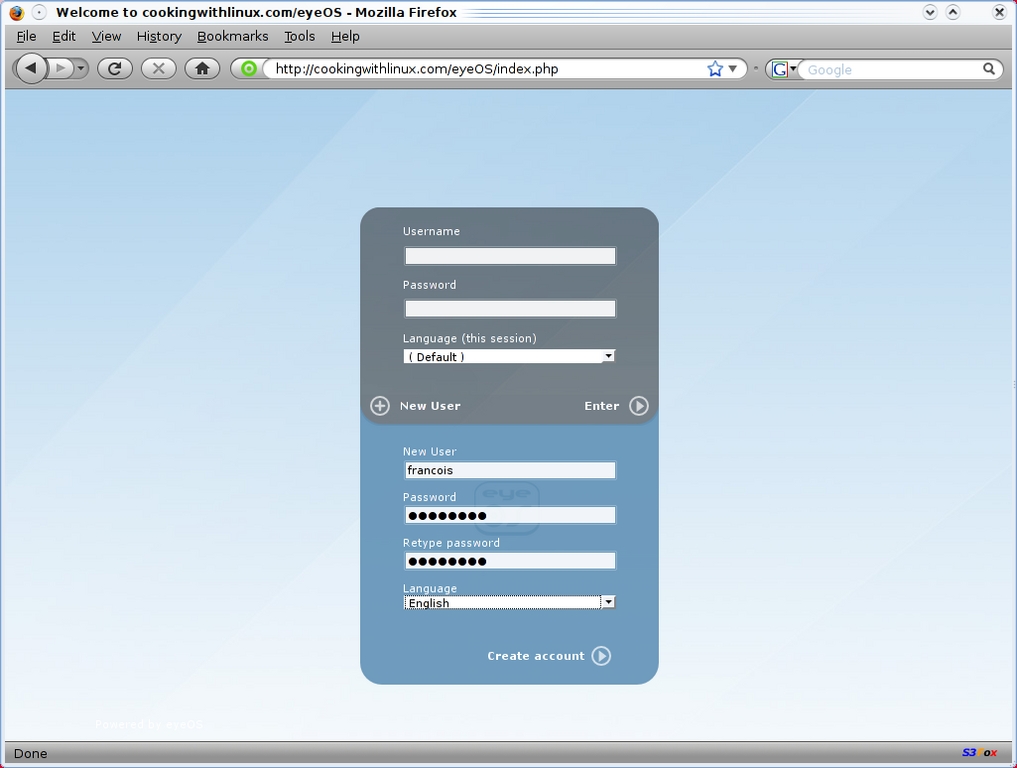Open the Bookmarks menu
Viewport: 1017px width, 768px height.
click(x=232, y=36)
